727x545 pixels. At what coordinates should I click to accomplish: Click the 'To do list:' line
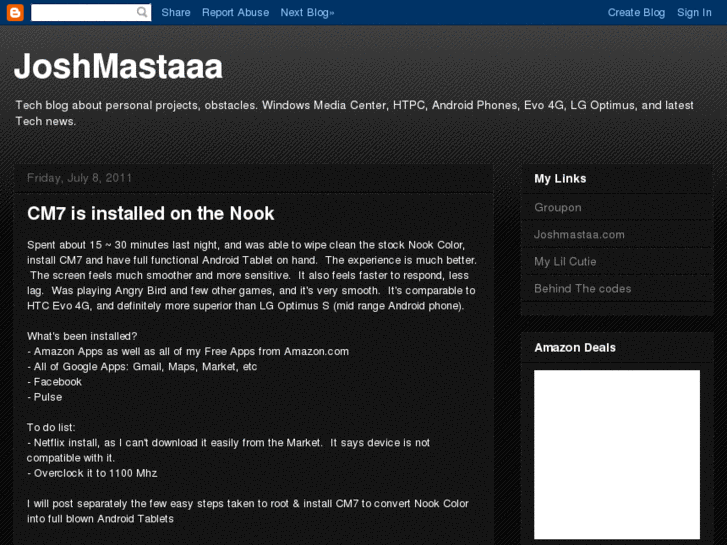(x=51, y=427)
